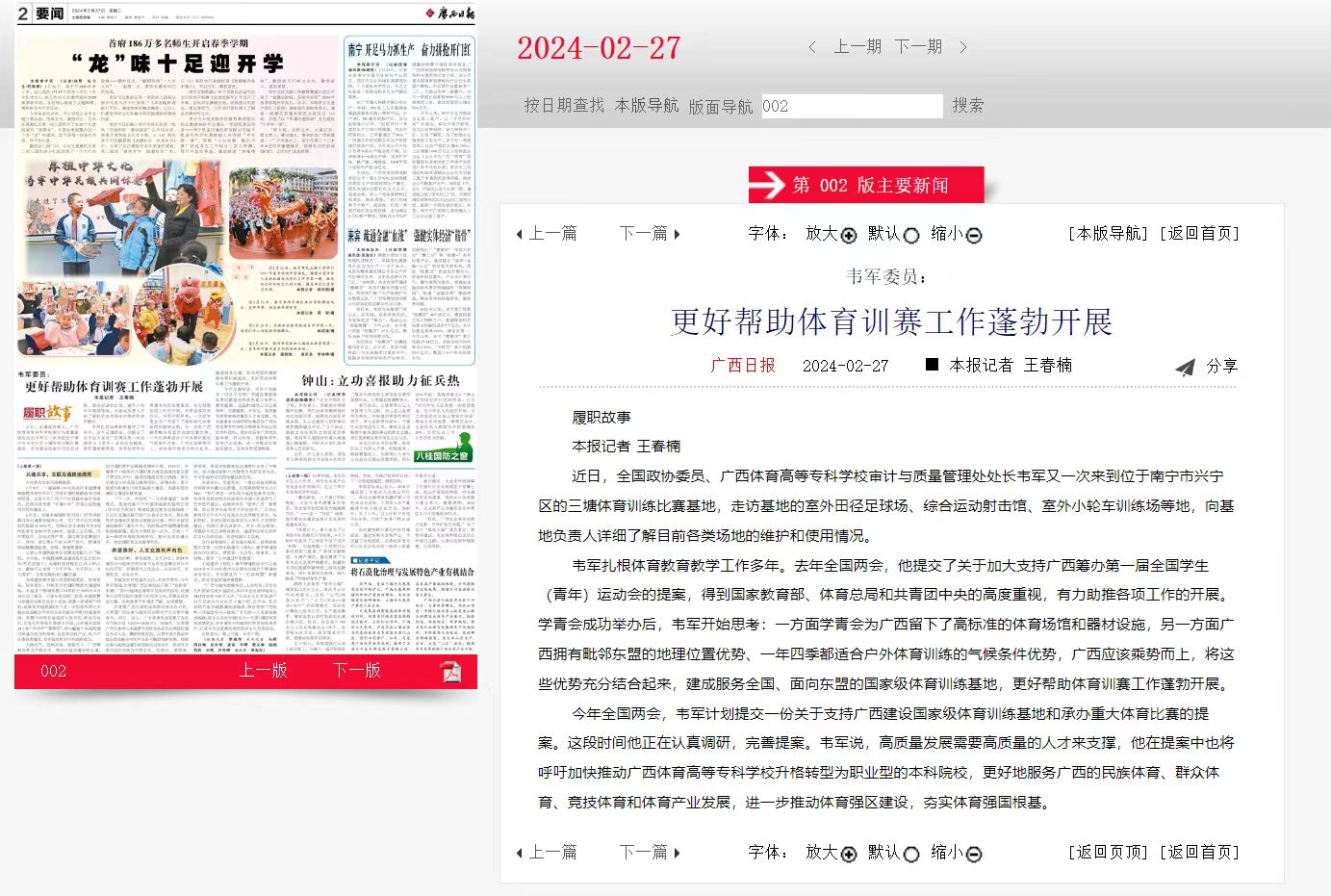The width and height of the screenshot is (1331, 896).
Task: Click the next issue right chevron
Action: pyautogui.click(x=962, y=47)
